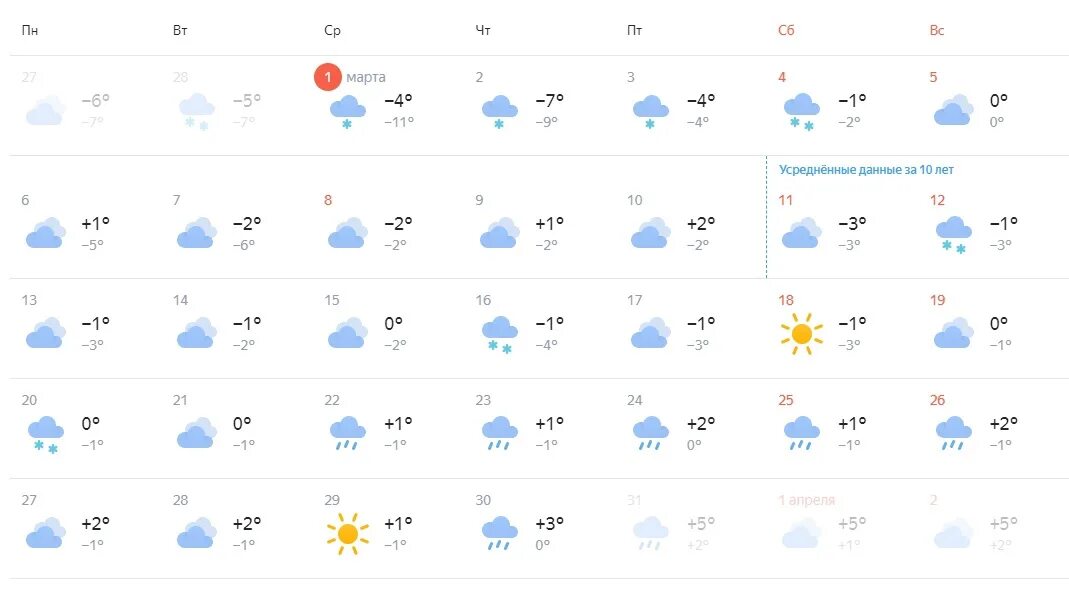Click the −7° temperature on March 2
Image resolution: width=1069 pixels, height=594 pixels.
click(x=549, y=100)
